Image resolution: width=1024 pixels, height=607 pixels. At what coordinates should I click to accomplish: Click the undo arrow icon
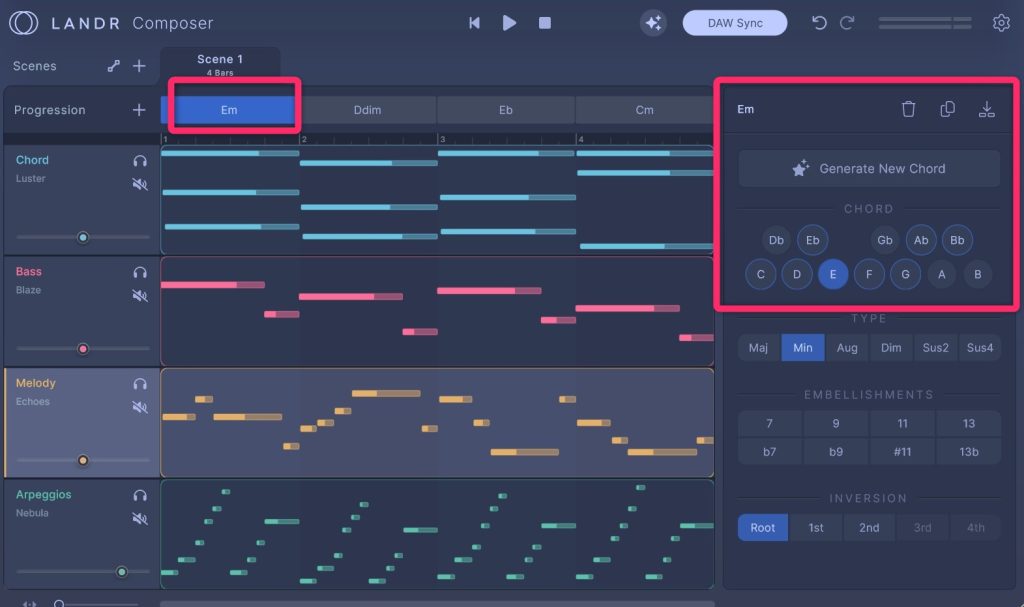point(819,23)
